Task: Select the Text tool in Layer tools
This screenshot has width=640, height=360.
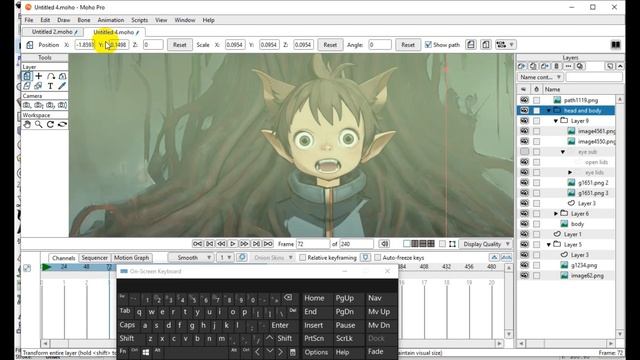Action: (50, 86)
